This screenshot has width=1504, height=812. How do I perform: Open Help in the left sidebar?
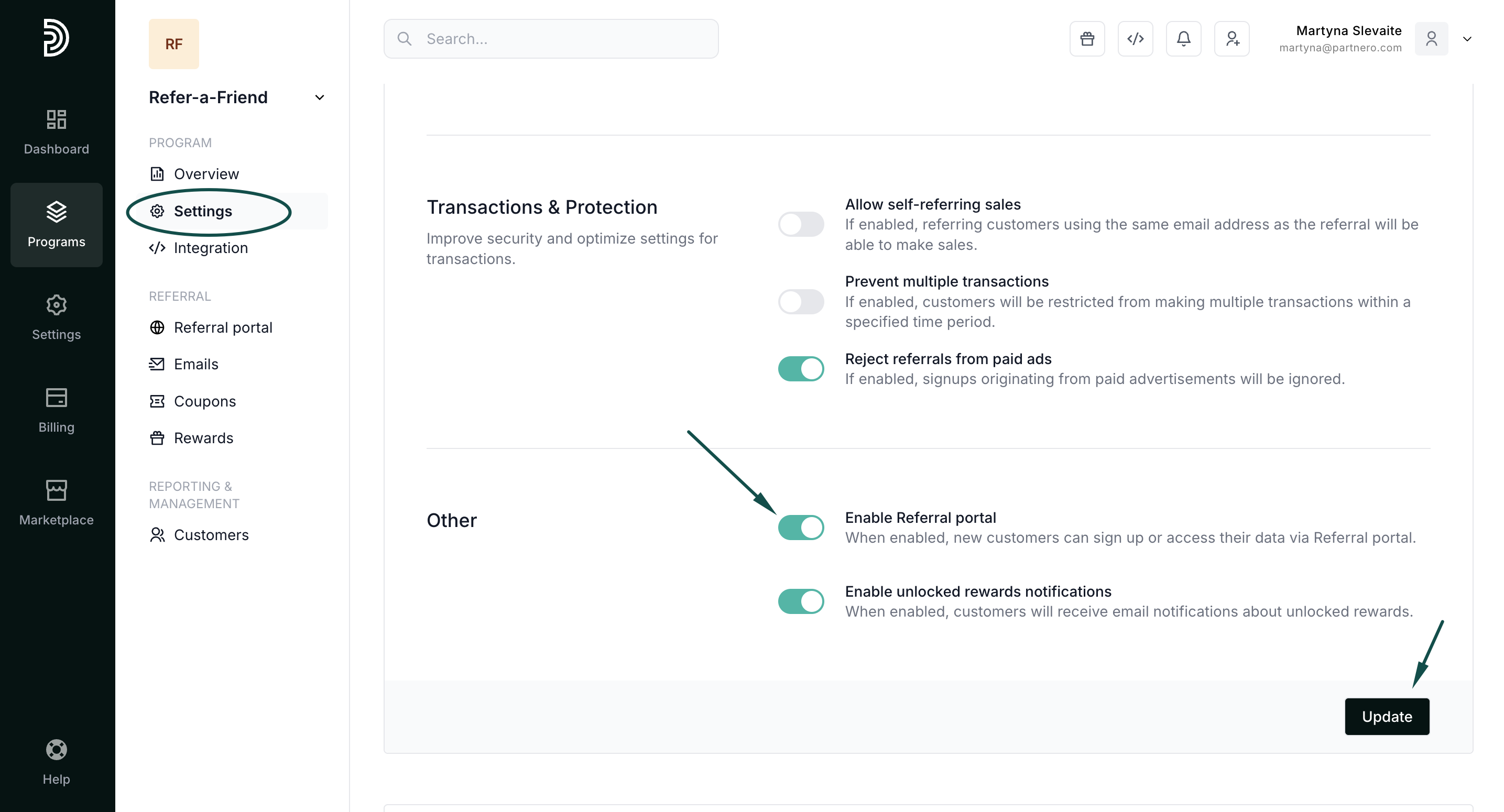(56, 761)
